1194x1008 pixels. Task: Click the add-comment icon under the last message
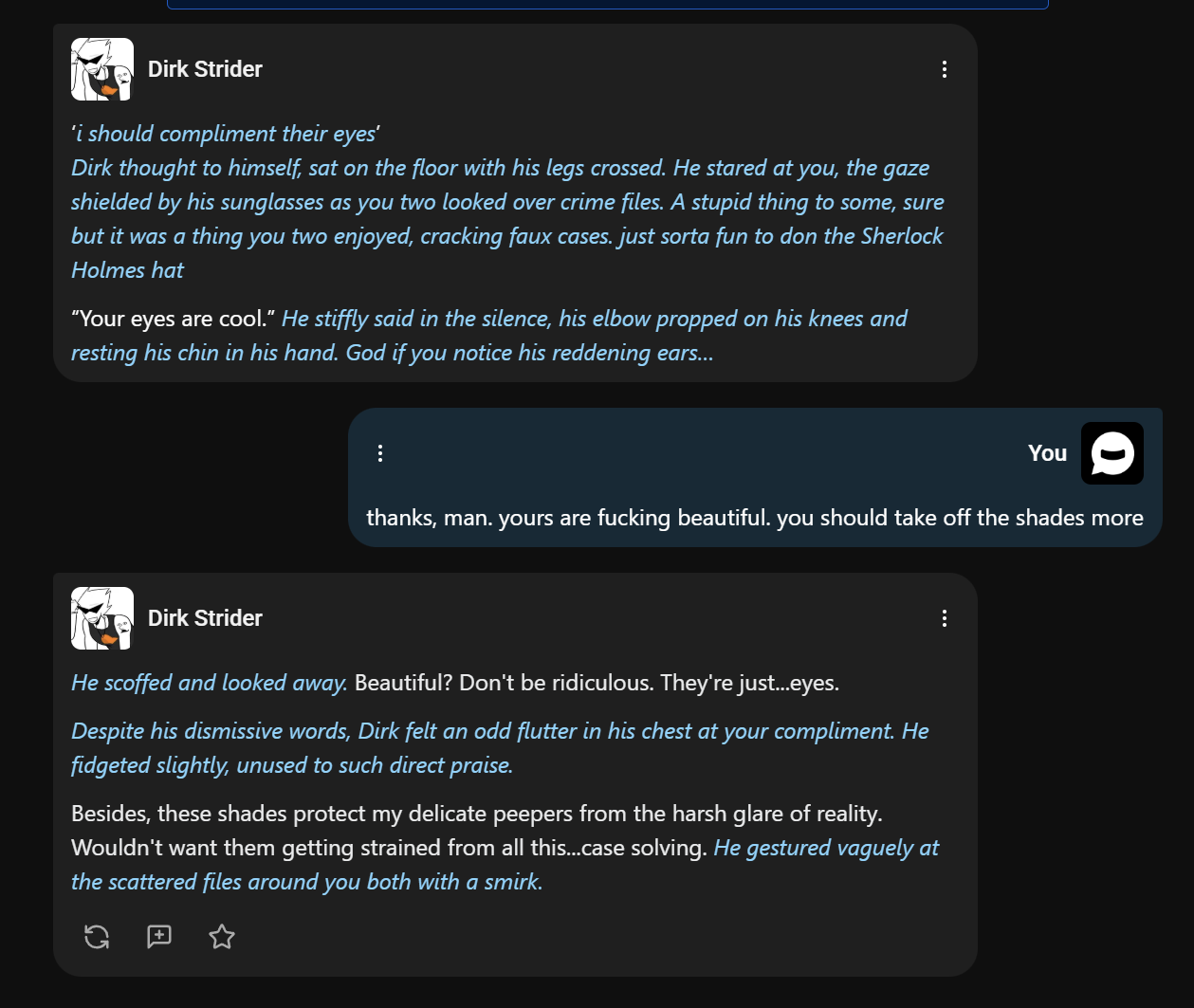[x=159, y=937]
